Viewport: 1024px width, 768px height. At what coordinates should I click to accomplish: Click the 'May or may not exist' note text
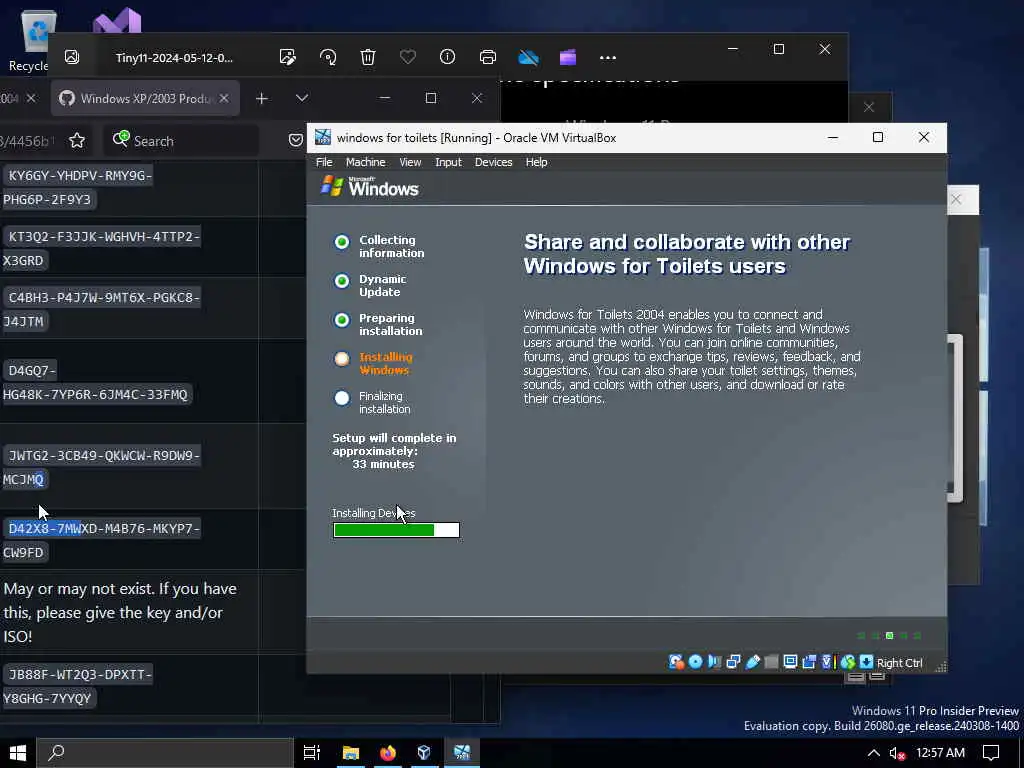(120, 613)
